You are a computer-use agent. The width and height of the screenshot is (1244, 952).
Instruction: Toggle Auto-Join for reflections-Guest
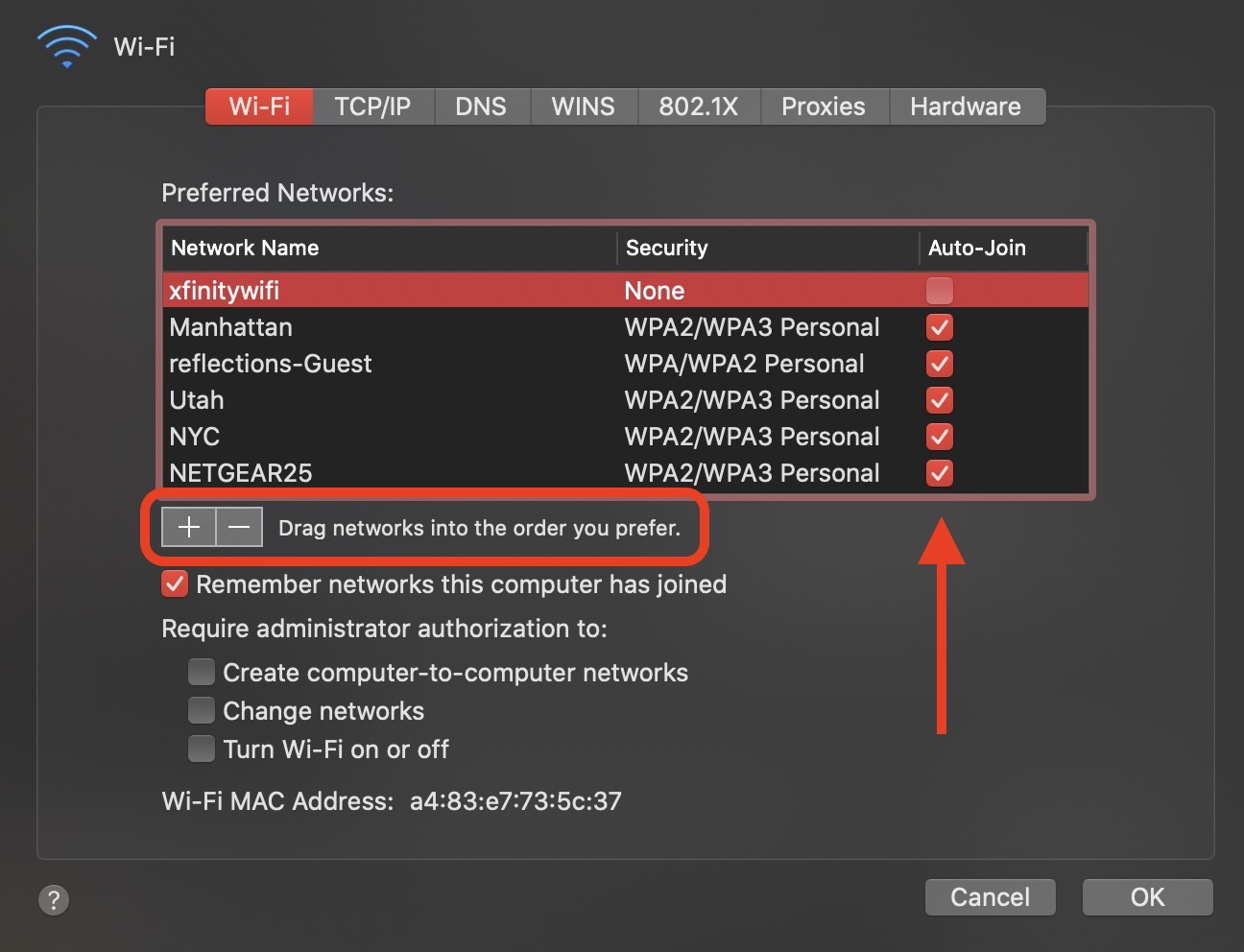click(x=939, y=364)
